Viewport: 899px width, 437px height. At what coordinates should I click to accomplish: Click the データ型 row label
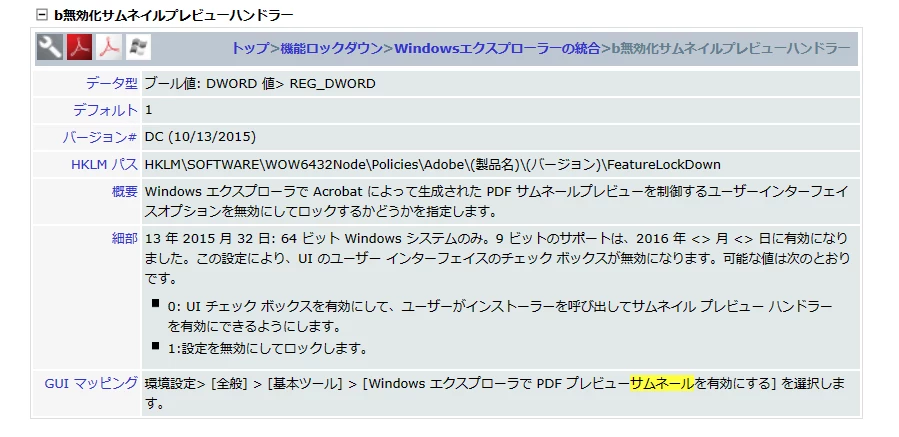112,84
